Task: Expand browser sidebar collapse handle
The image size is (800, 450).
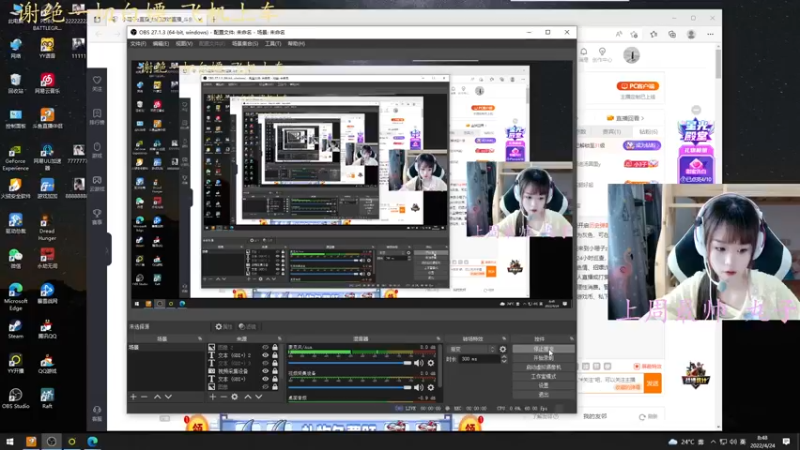Action: [x=108, y=250]
